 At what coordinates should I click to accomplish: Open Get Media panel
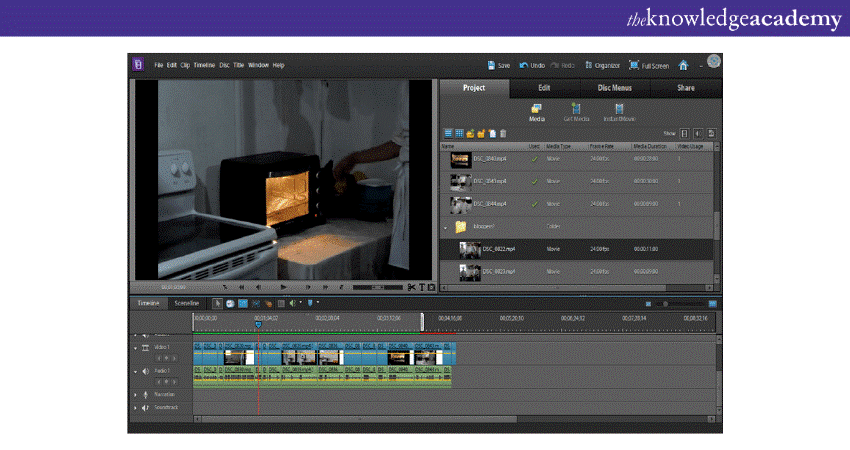tap(575, 111)
